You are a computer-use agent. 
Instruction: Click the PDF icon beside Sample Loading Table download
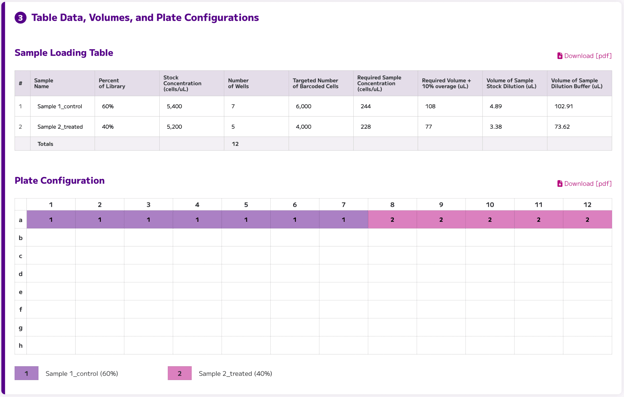[x=560, y=56]
